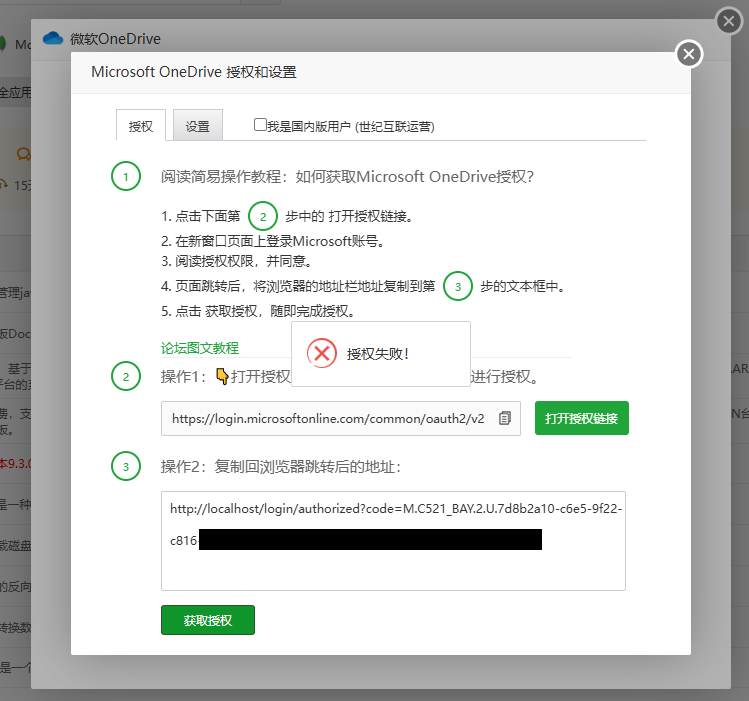Check the 我是国内版用户 checkbox
The width and height of the screenshot is (749, 701).
(x=260, y=125)
